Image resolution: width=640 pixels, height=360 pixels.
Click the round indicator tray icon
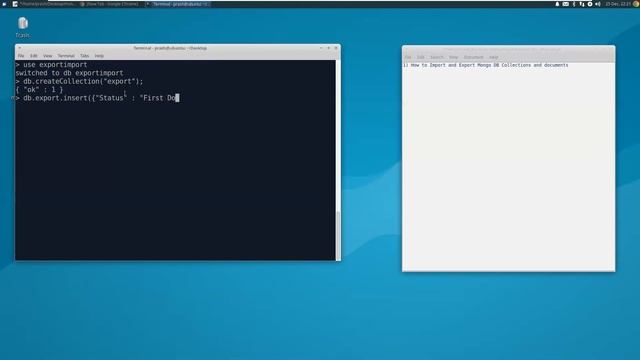point(590,4)
